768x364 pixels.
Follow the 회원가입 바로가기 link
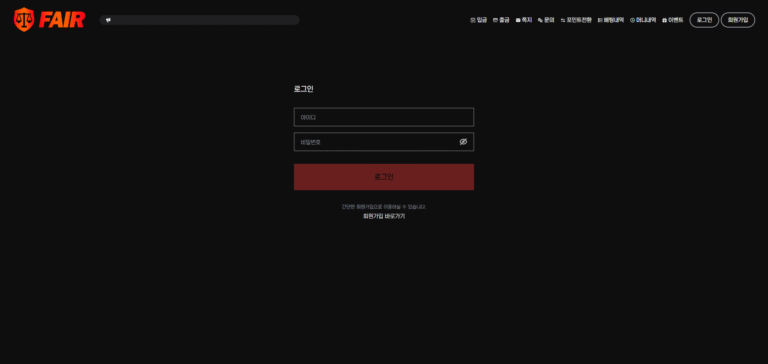pyautogui.click(x=384, y=216)
